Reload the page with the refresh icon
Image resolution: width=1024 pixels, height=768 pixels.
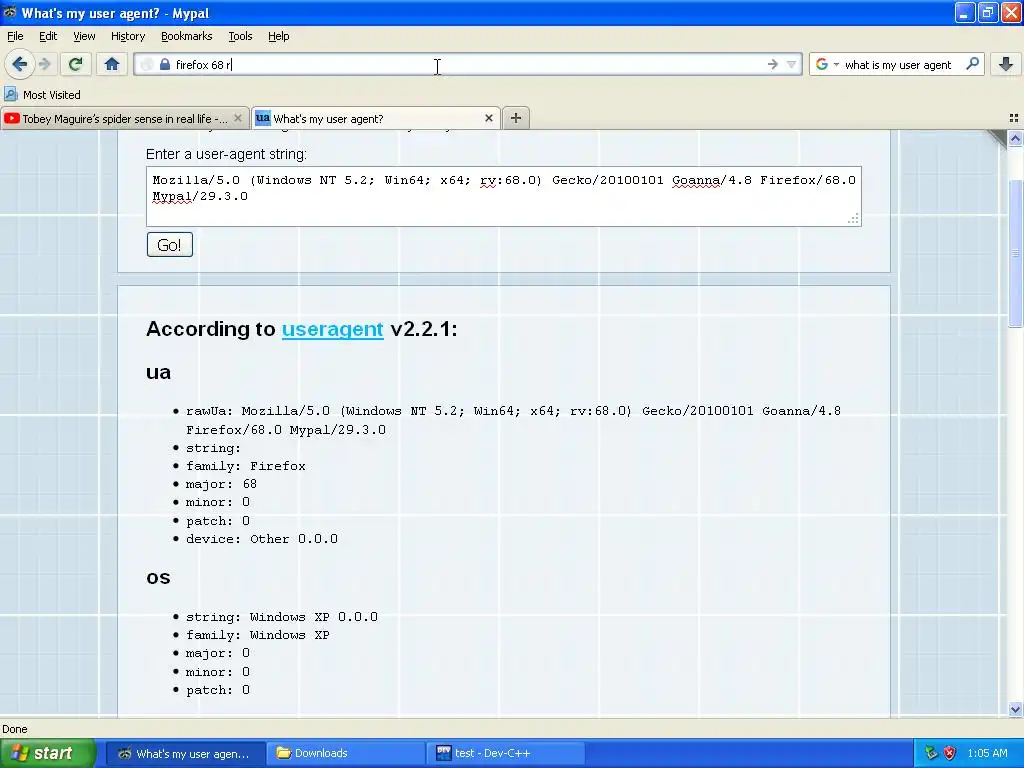75,64
